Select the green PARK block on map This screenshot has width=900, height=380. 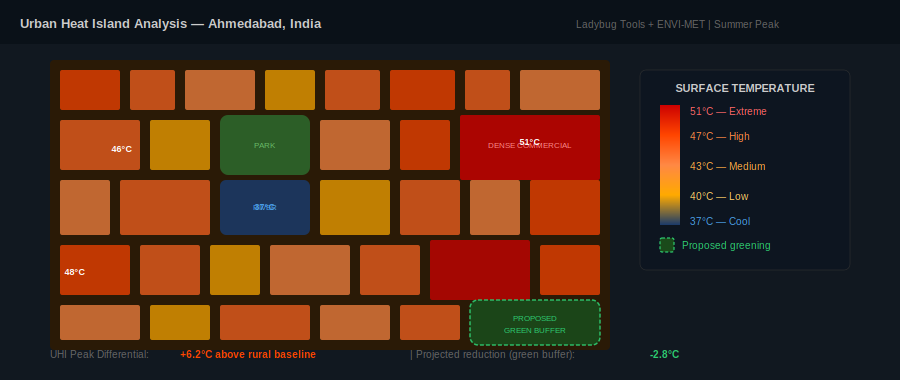pyautogui.click(x=265, y=145)
